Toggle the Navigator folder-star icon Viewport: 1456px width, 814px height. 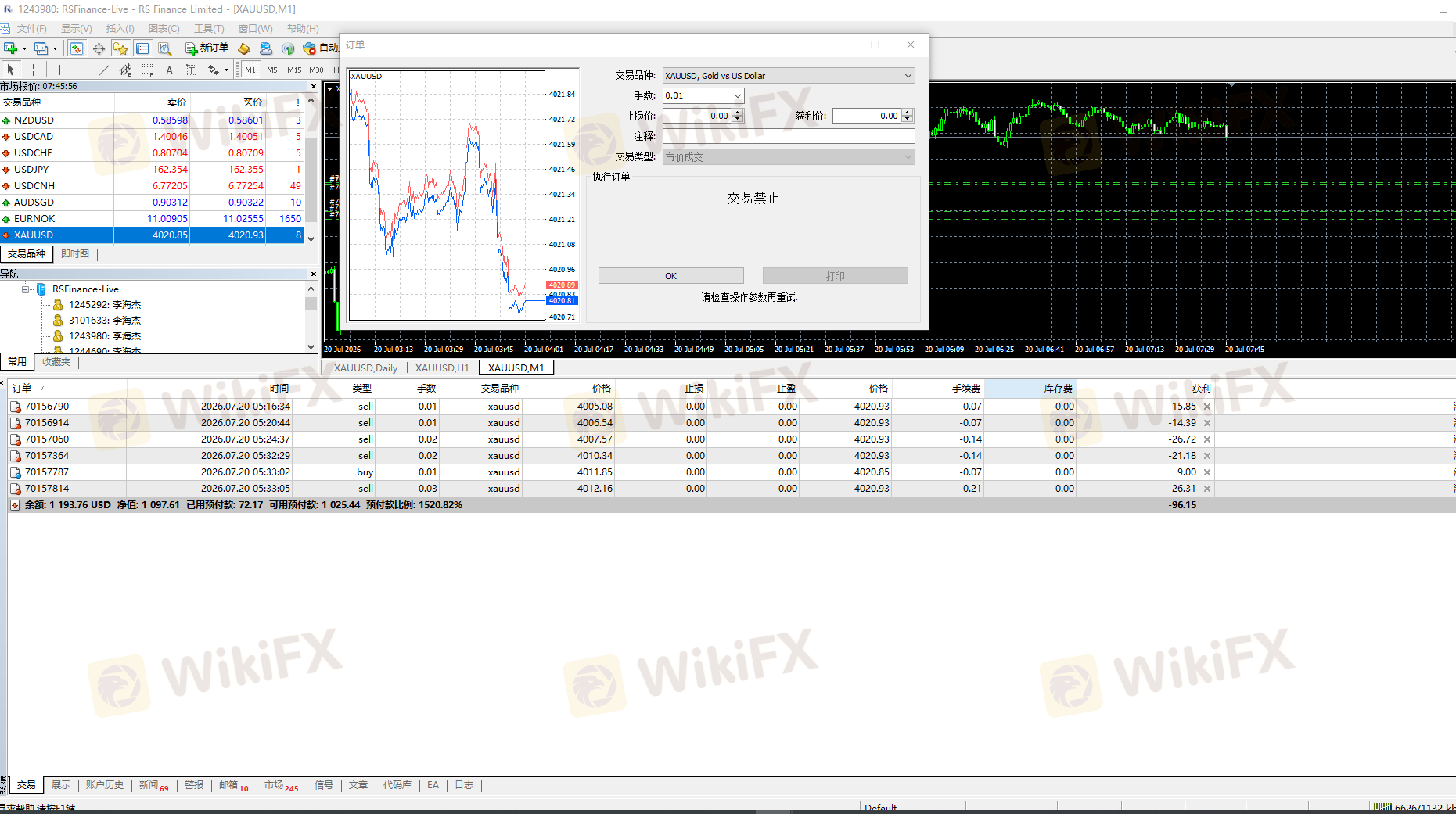120,48
